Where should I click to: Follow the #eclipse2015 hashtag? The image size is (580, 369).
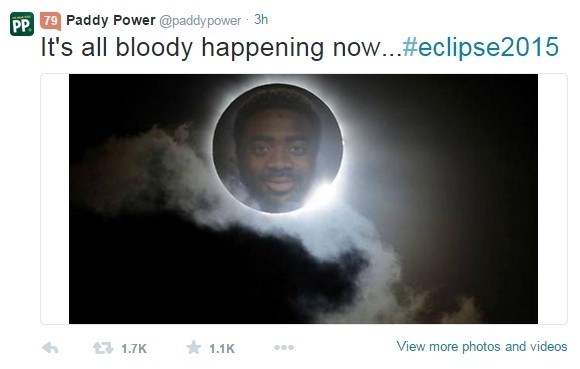[480, 47]
